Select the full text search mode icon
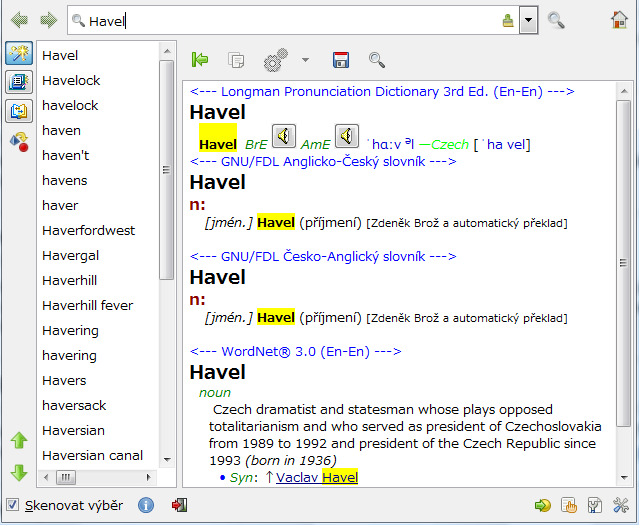 19,82
